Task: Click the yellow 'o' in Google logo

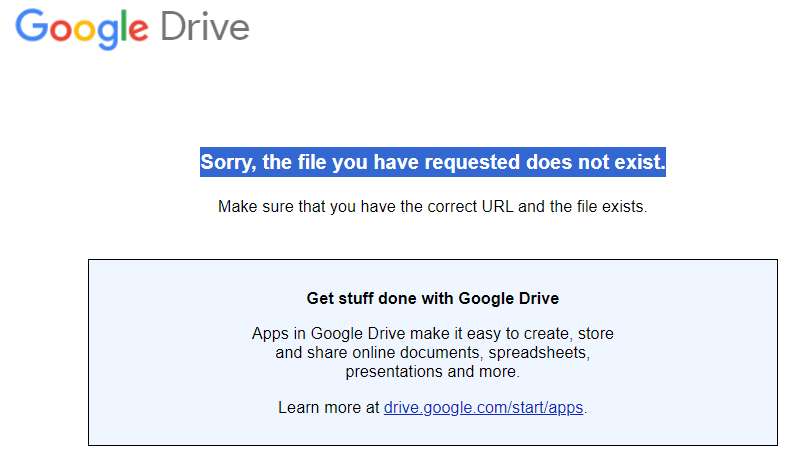Action: (x=85, y=30)
